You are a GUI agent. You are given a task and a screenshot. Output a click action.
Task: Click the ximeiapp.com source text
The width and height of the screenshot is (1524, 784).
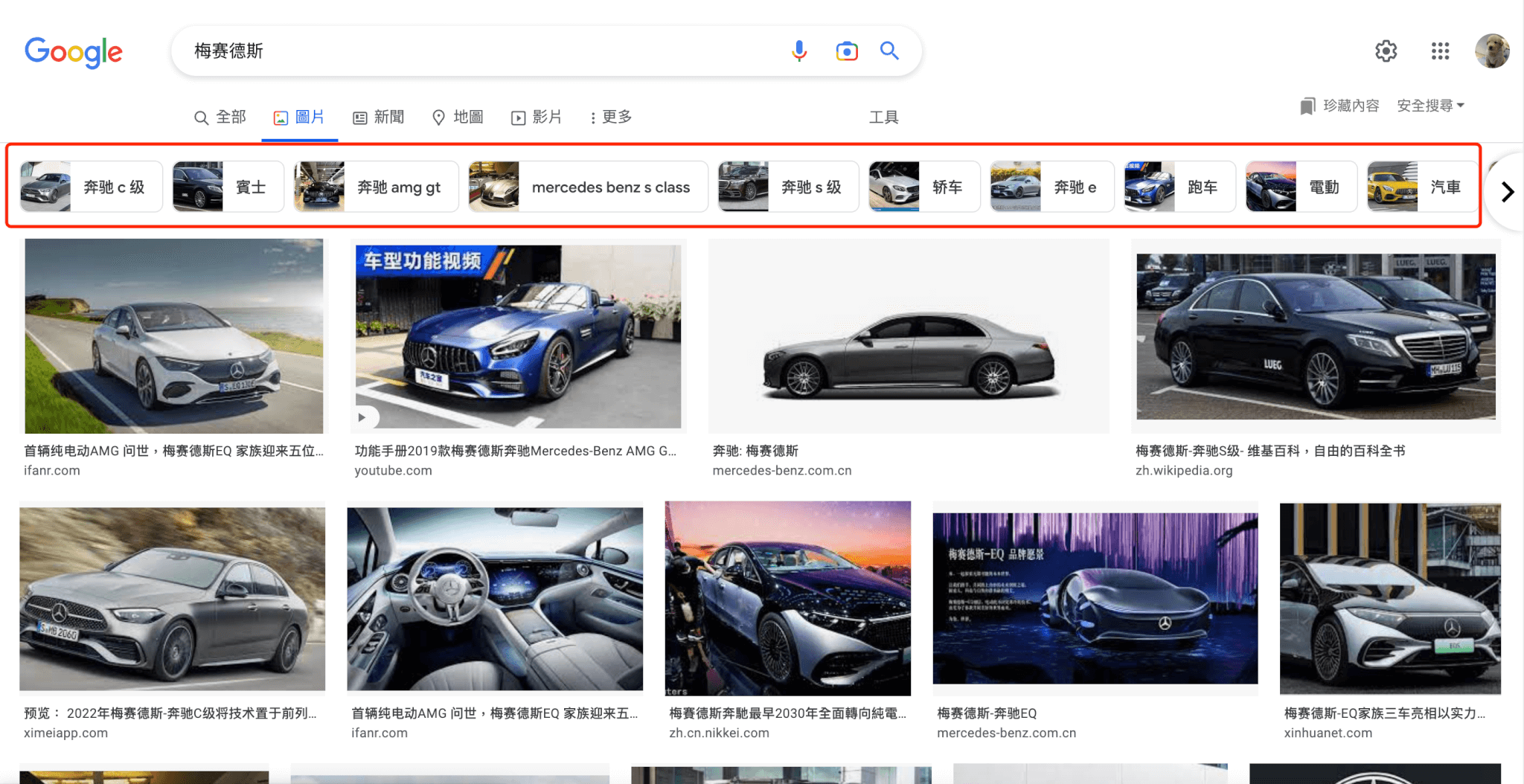[65, 733]
